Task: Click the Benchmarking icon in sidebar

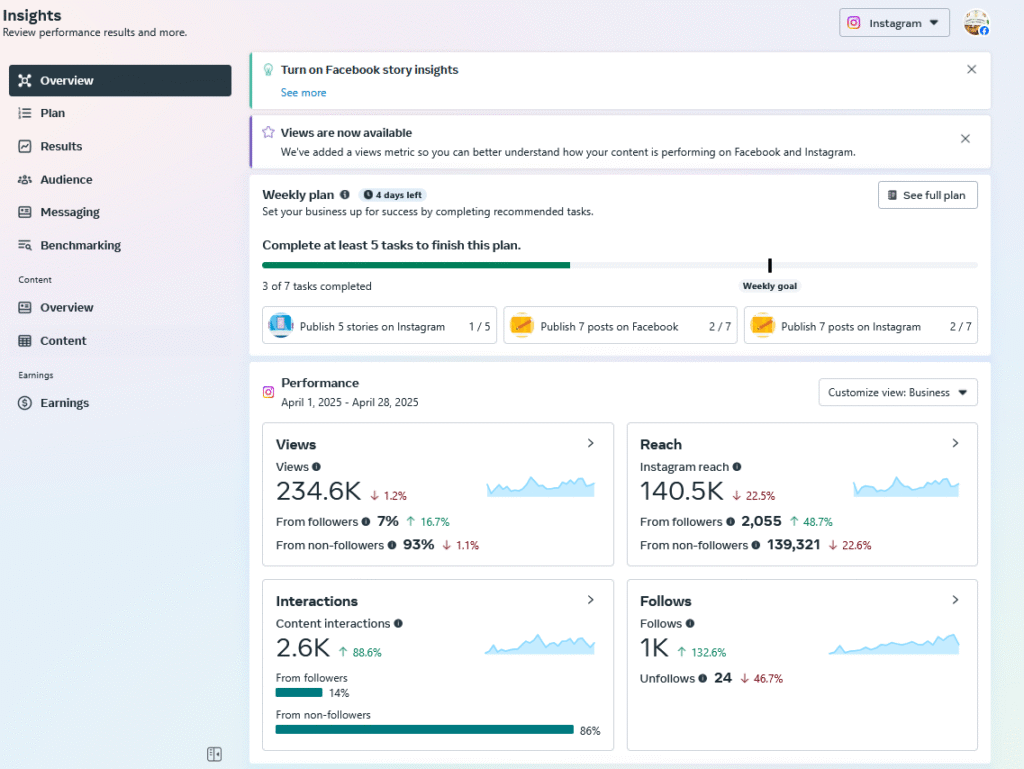Action: click(x=25, y=245)
